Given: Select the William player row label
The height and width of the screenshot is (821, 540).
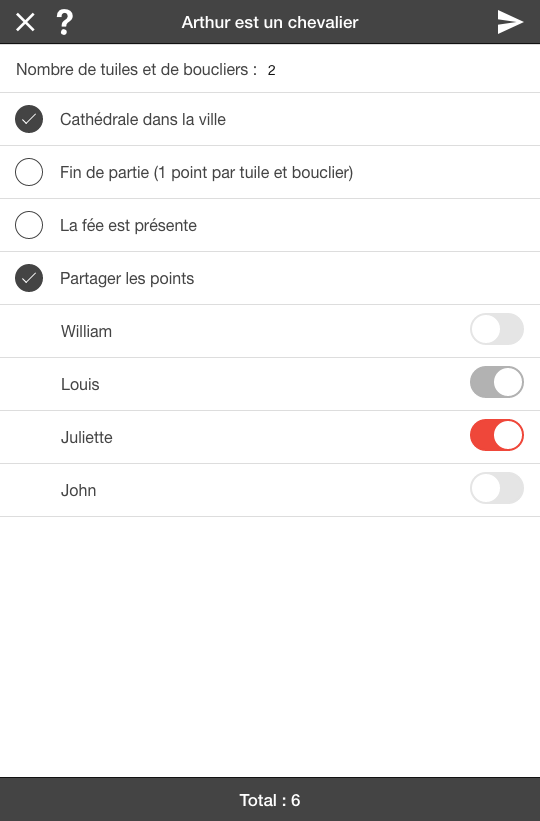Looking at the screenshot, I should [86, 331].
